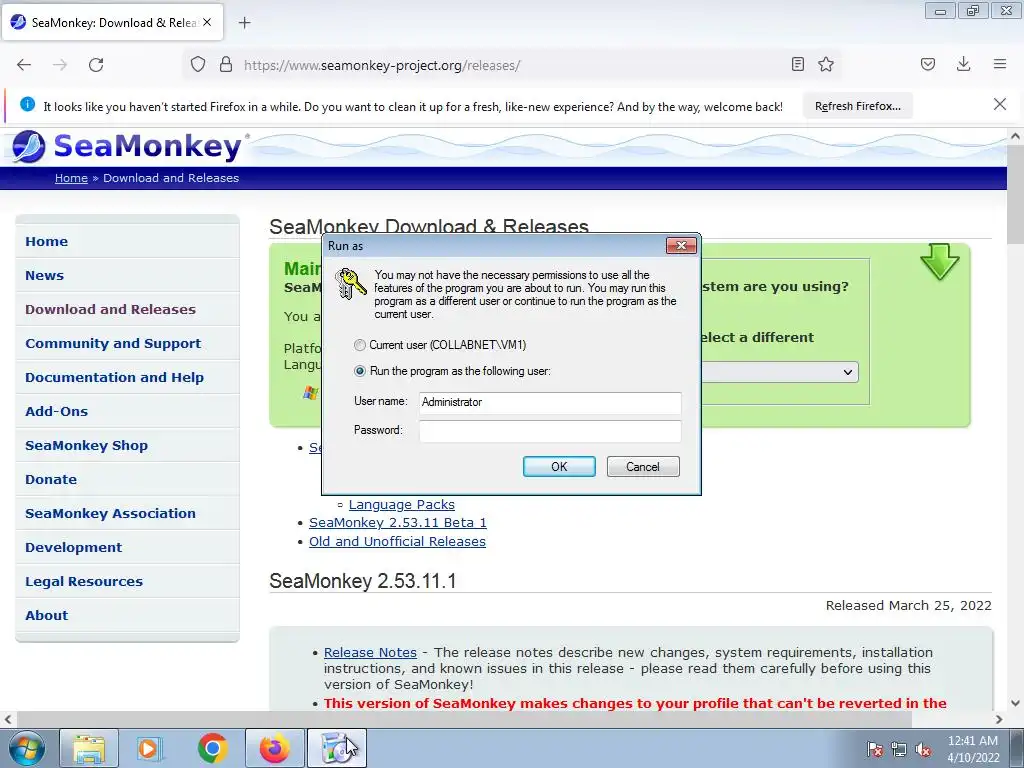
Task: Click scroll-right arrow of horizontal scrollbar
Action: [x=999, y=719]
